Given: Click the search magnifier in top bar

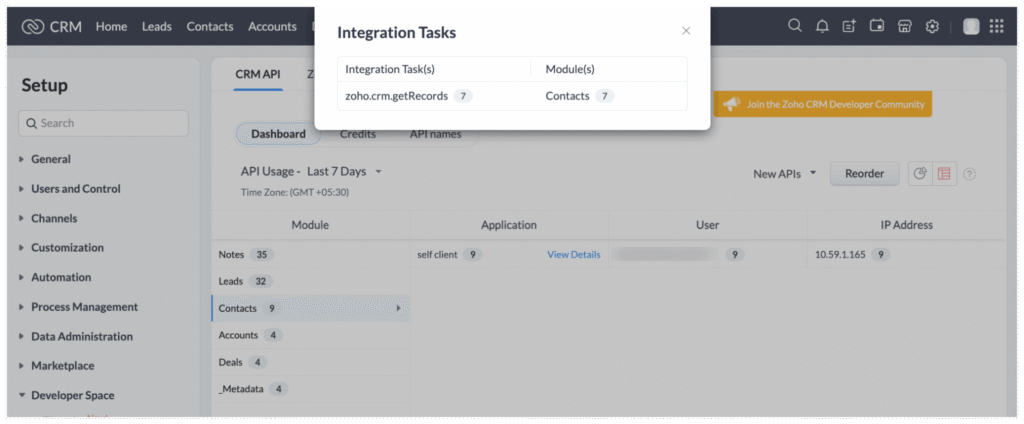Looking at the screenshot, I should tap(795, 26).
